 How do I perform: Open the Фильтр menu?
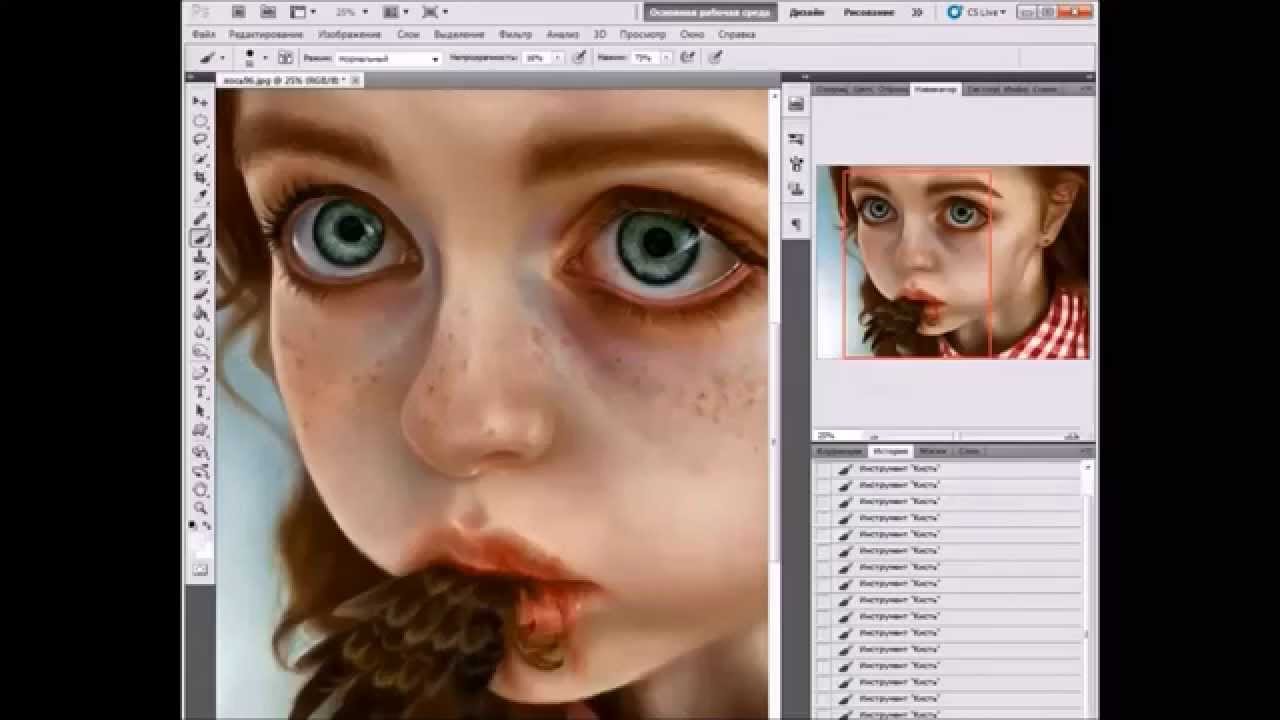click(x=515, y=34)
